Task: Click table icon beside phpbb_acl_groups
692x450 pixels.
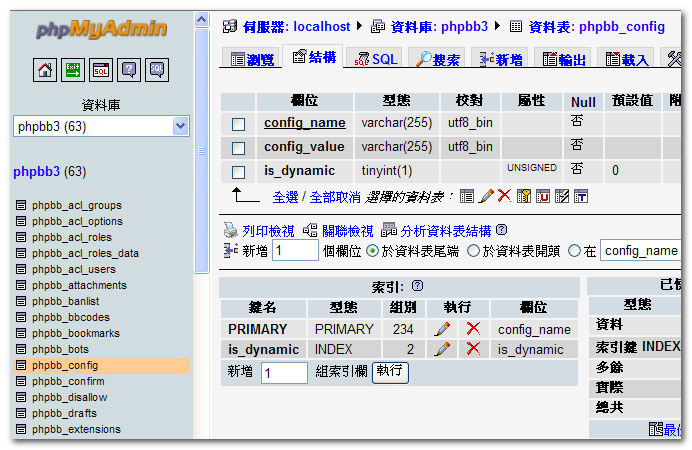Action: (21, 205)
